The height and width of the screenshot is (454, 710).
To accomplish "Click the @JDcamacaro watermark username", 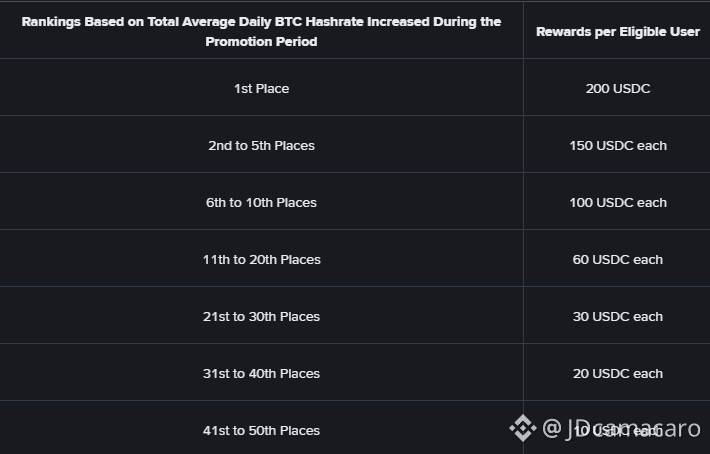I will click(620, 429).
